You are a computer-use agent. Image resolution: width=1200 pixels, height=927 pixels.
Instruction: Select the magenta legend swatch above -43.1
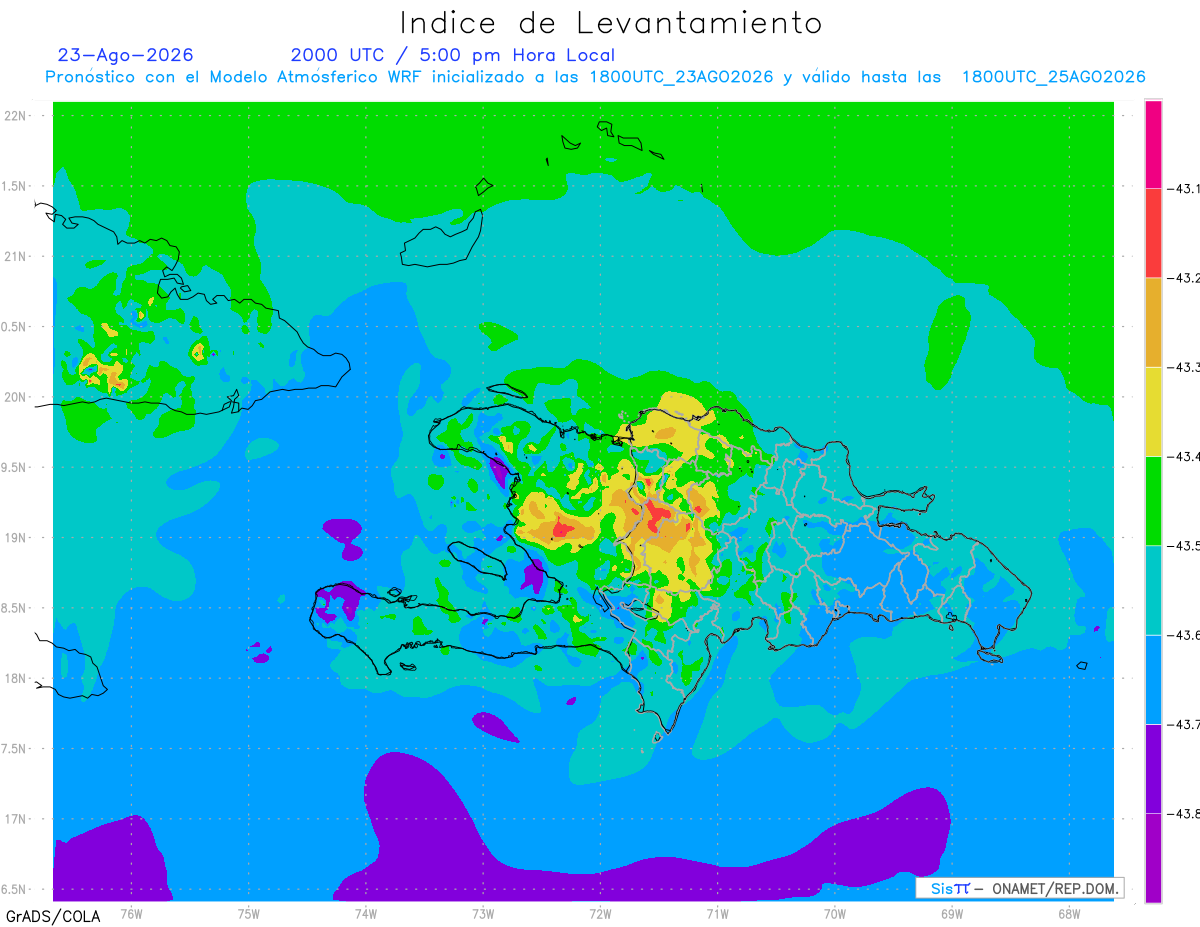pyautogui.click(x=1153, y=144)
